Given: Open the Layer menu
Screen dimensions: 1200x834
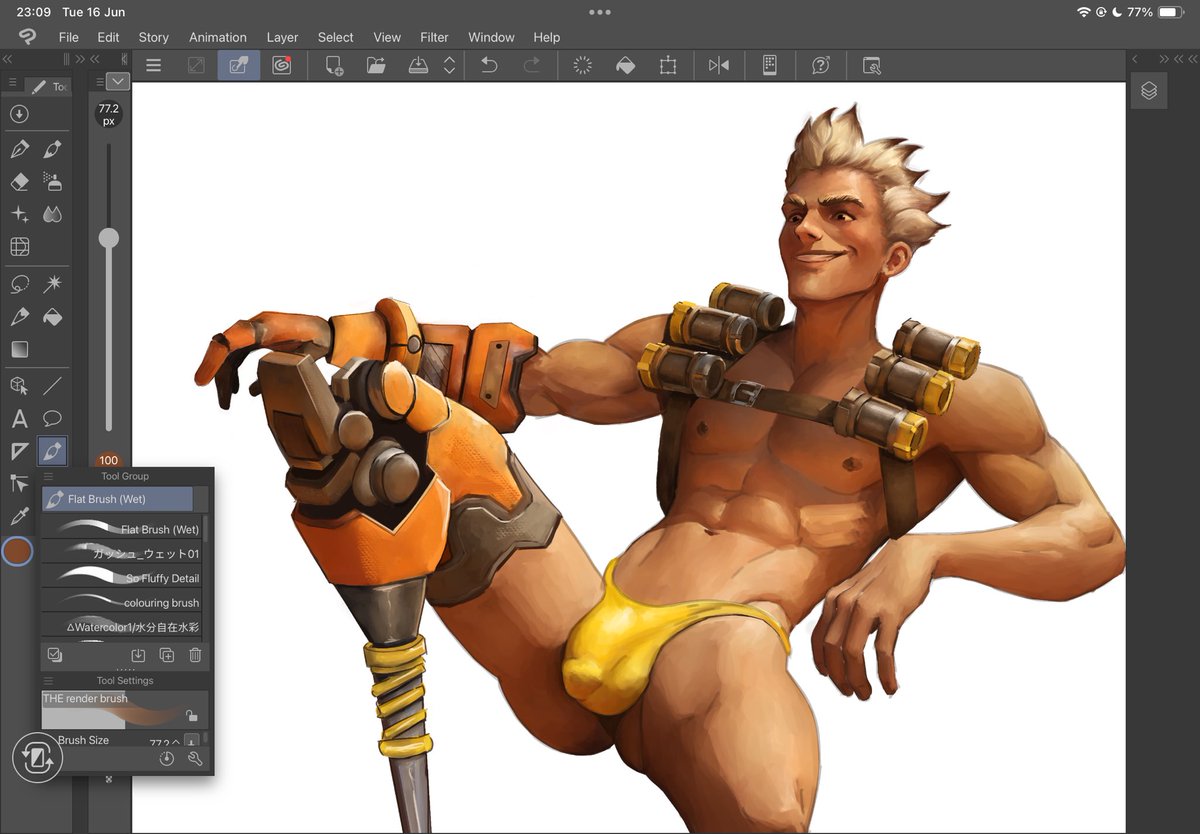Looking at the screenshot, I should (282, 37).
